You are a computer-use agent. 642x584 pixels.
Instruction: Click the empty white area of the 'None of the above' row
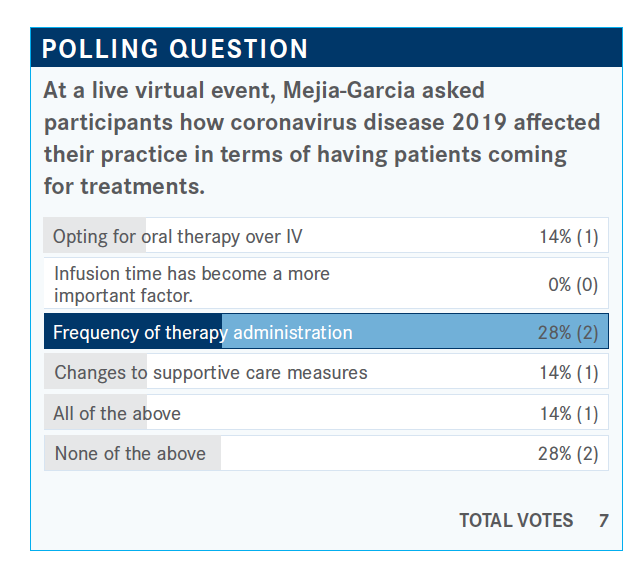pos(380,453)
